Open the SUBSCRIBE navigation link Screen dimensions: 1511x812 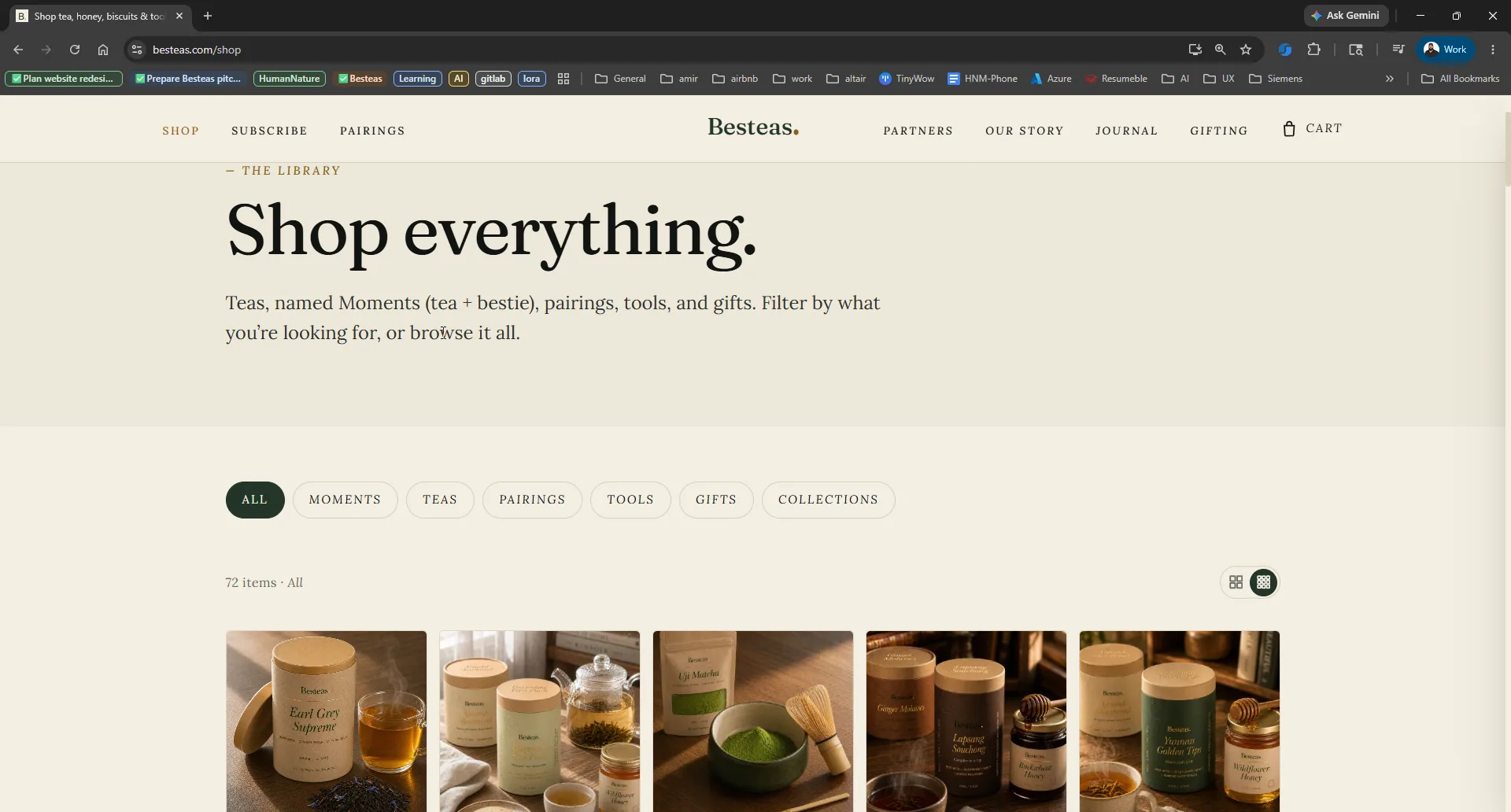(x=269, y=131)
